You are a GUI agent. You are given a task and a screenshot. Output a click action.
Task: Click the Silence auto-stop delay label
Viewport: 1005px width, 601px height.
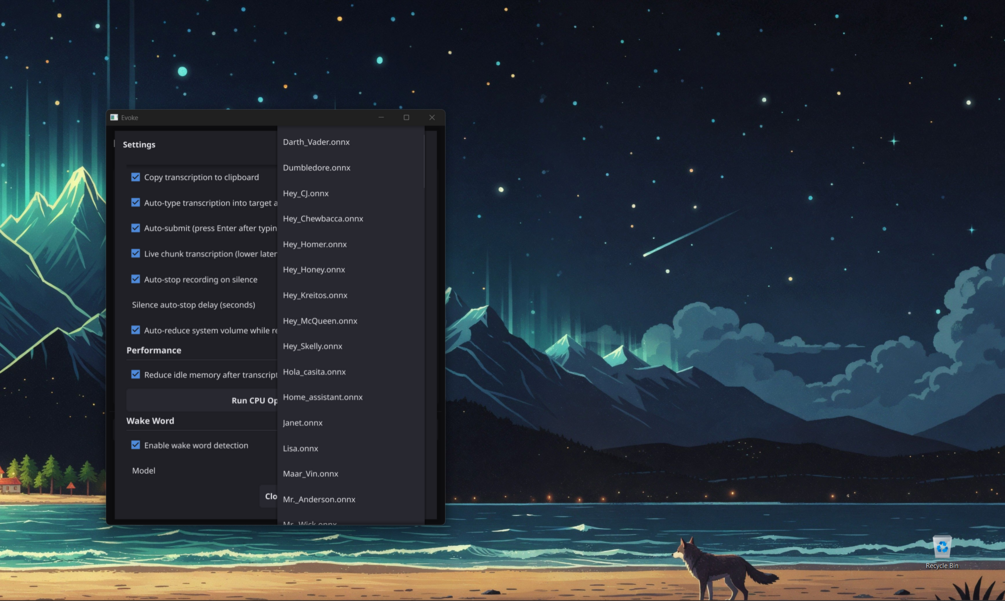point(194,305)
